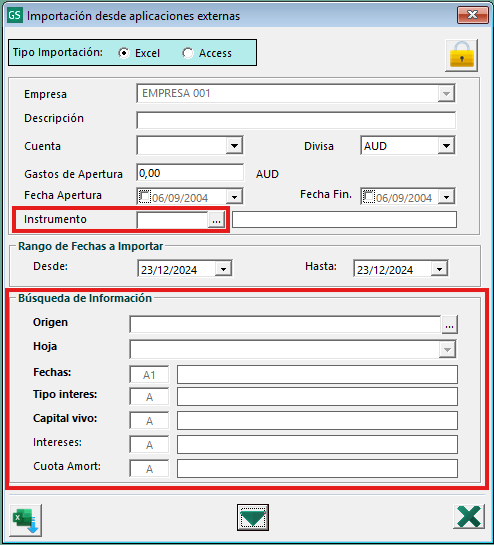Enable the Fecha Apertura checkbox
The height and width of the screenshot is (545, 494).
coord(144,196)
